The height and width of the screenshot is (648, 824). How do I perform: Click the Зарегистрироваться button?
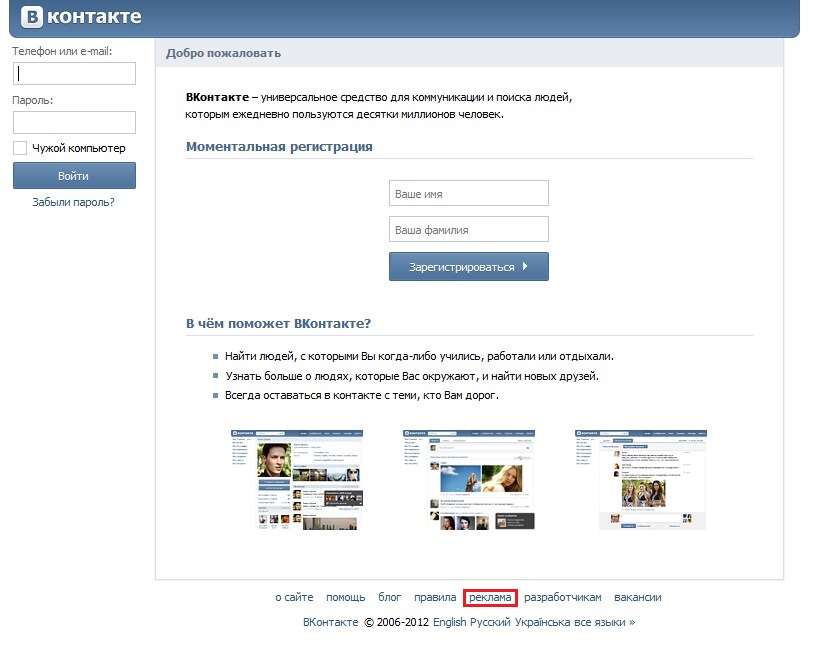[469, 266]
